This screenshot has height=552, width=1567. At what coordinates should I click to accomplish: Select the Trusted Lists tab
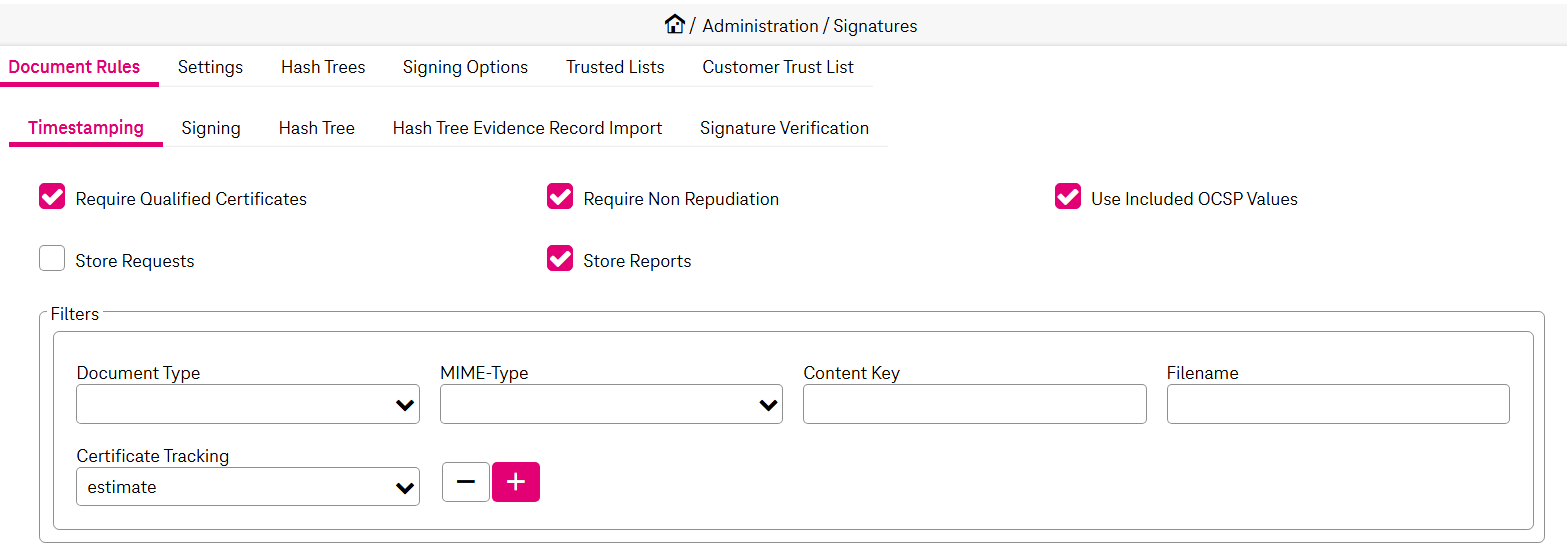[x=615, y=67]
